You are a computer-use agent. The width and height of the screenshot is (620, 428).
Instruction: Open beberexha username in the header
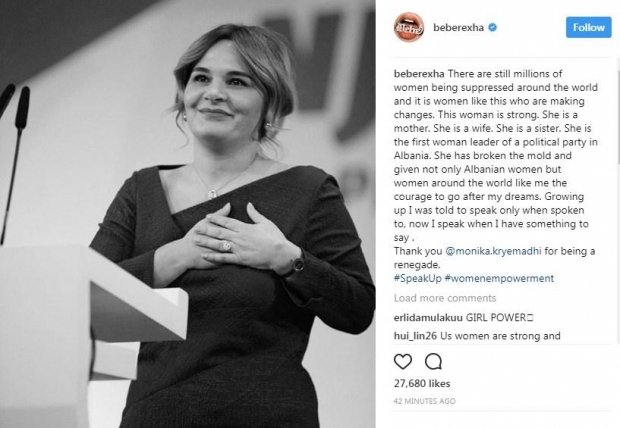[458, 27]
